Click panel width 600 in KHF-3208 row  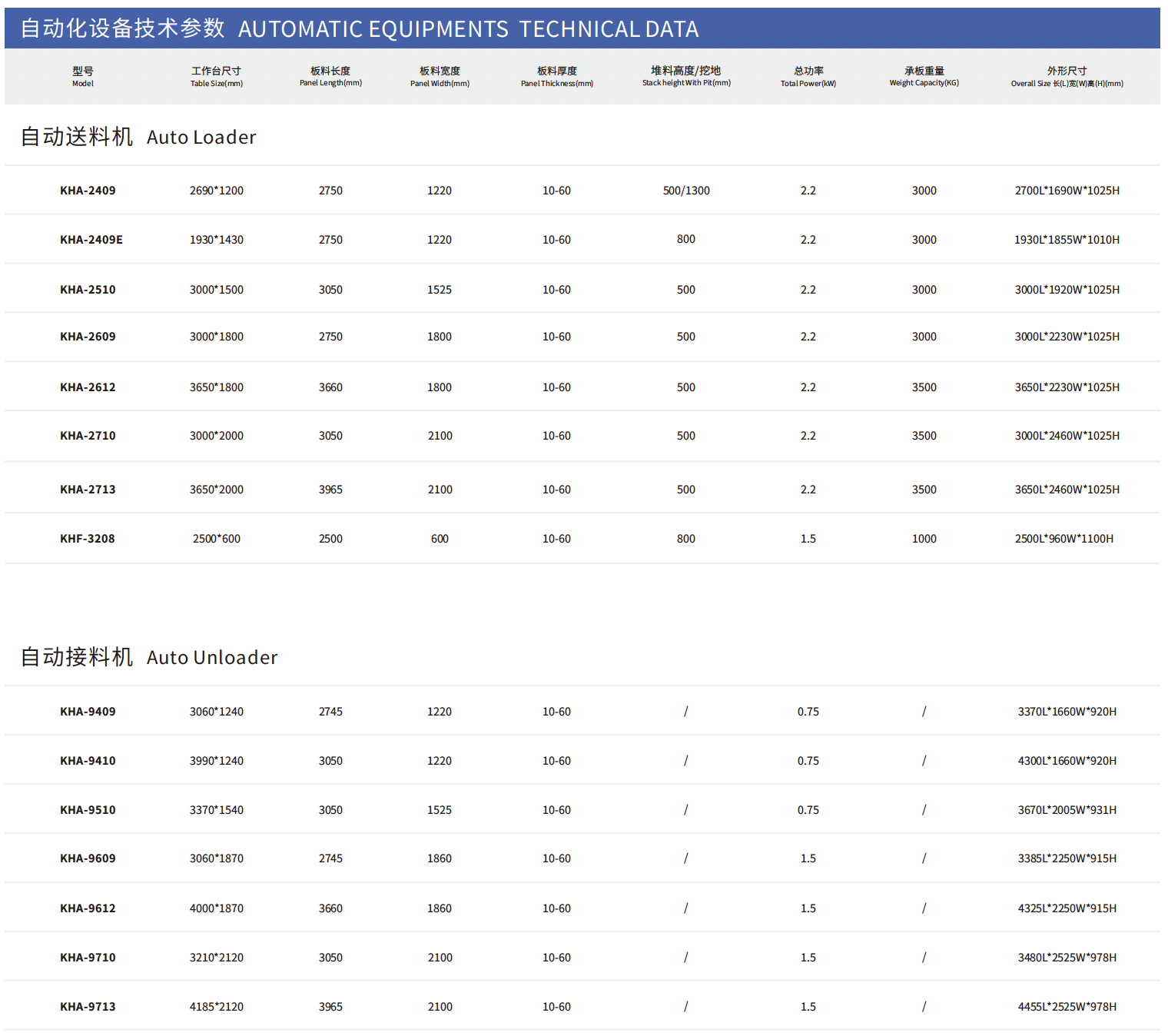point(440,539)
